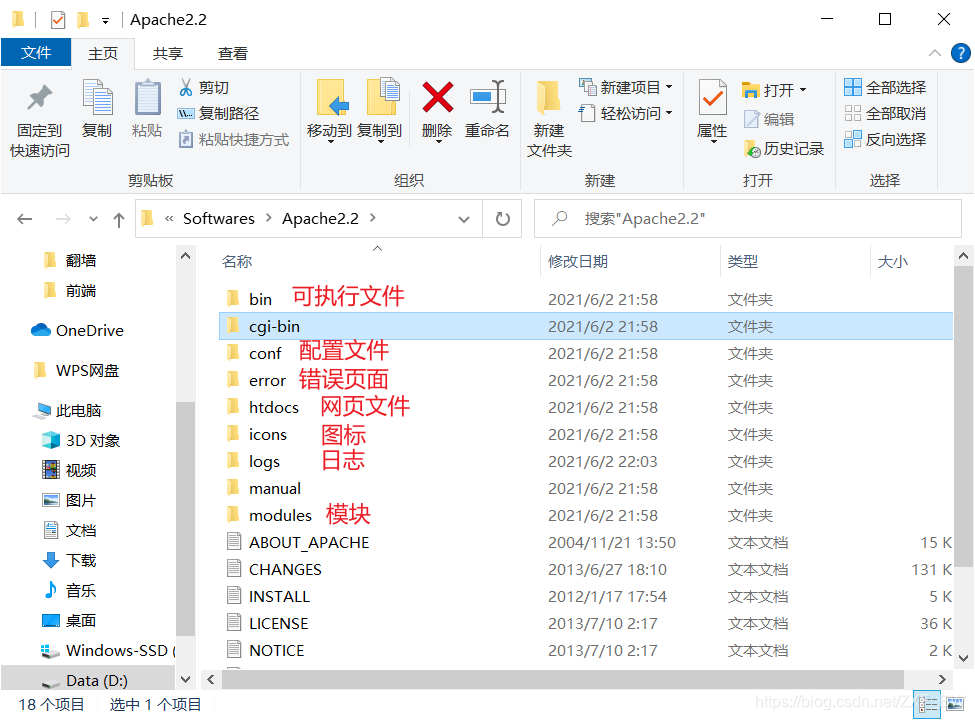Viewport: 975px width, 720px height.
Task: Open History (历史记录)
Action: coord(783,149)
